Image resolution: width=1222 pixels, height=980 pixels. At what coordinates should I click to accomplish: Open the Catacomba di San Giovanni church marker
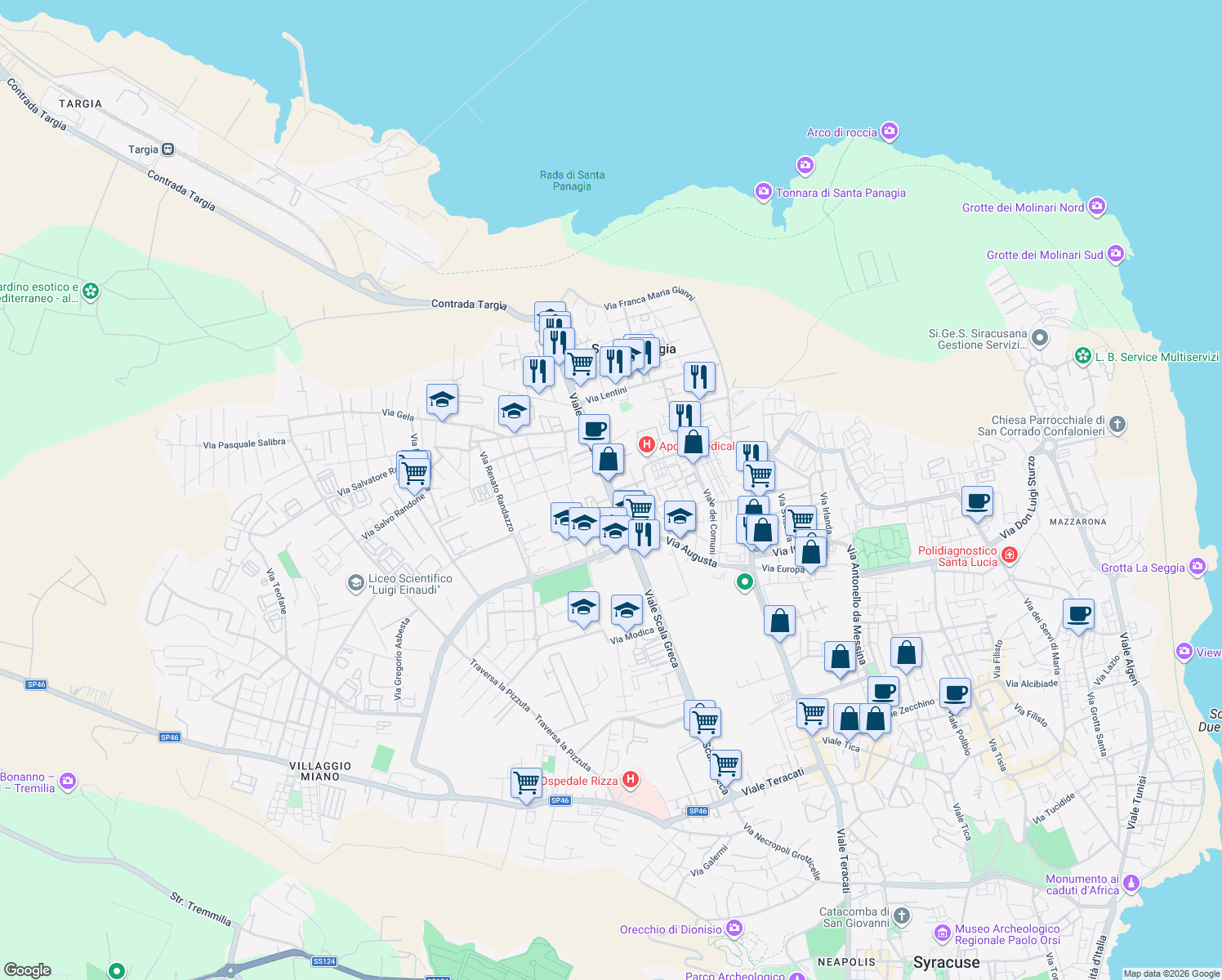(x=900, y=915)
